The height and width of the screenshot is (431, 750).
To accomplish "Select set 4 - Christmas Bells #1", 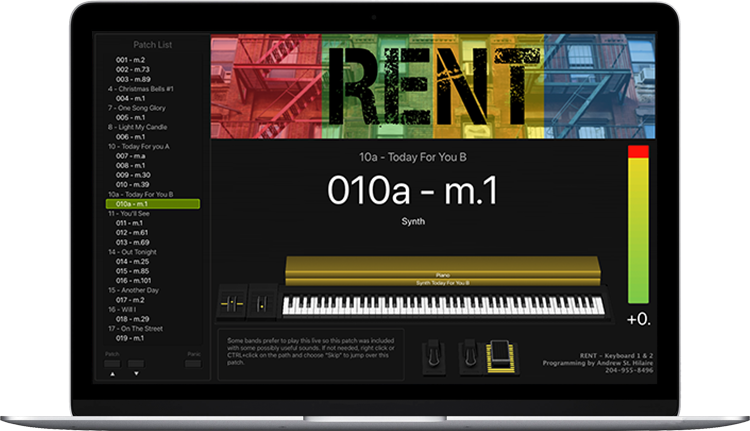I will (141, 88).
